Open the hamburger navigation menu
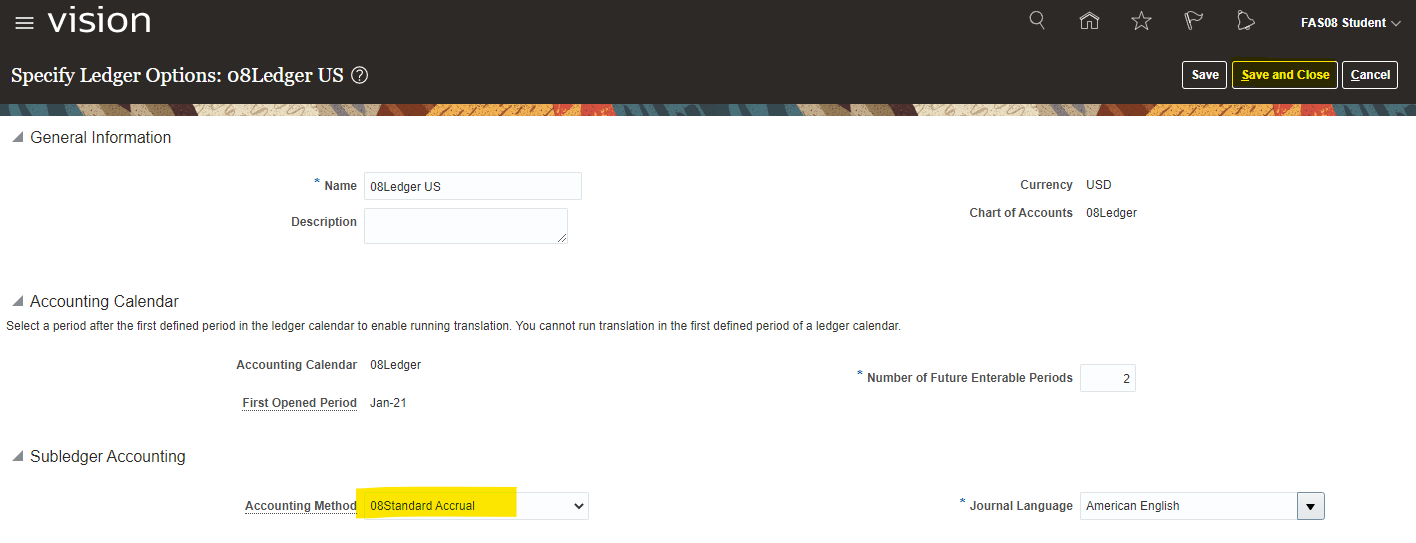Viewport: 1416px width, 543px height. tap(24, 22)
